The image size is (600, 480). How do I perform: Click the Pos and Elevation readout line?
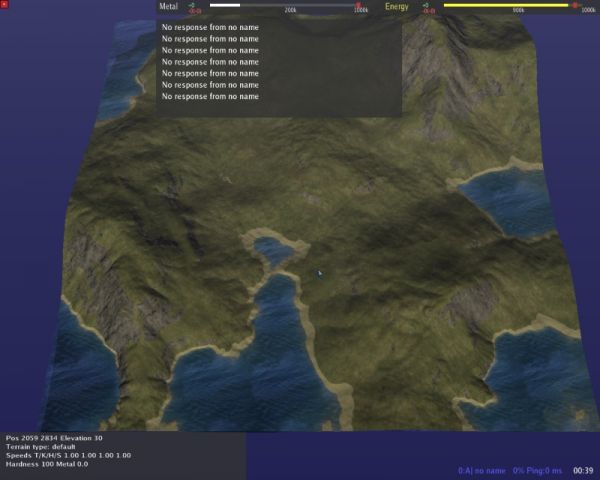point(54,438)
